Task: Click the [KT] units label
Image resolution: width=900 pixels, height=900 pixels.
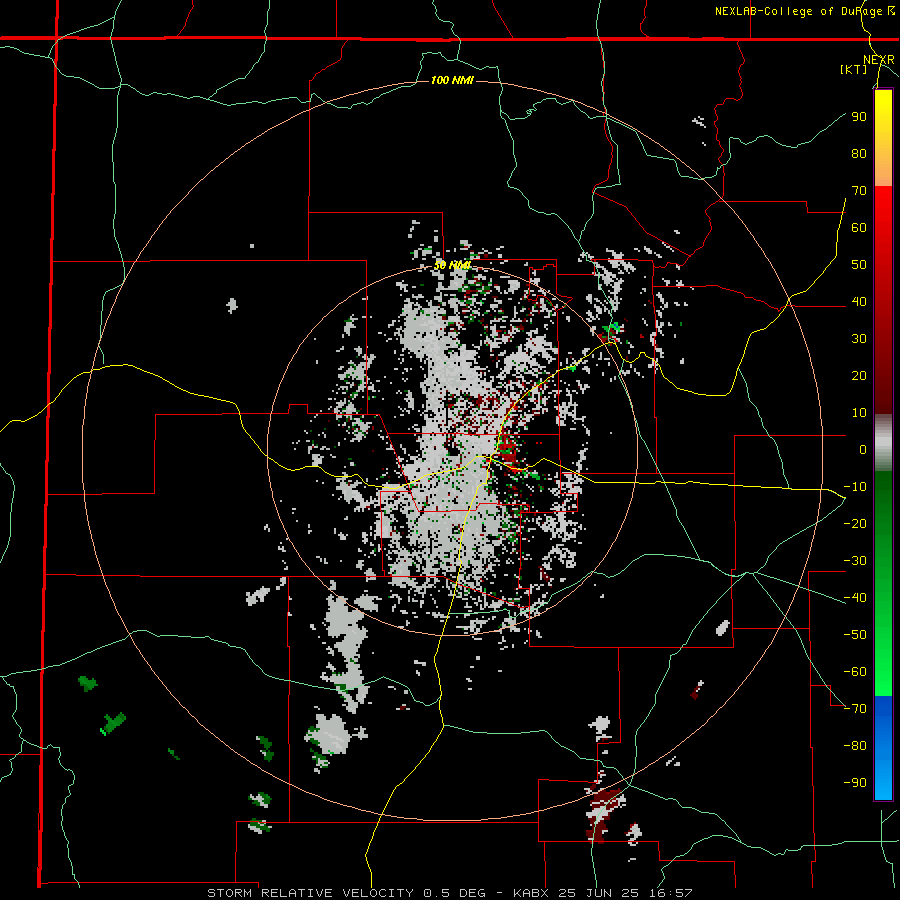Action: (854, 69)
